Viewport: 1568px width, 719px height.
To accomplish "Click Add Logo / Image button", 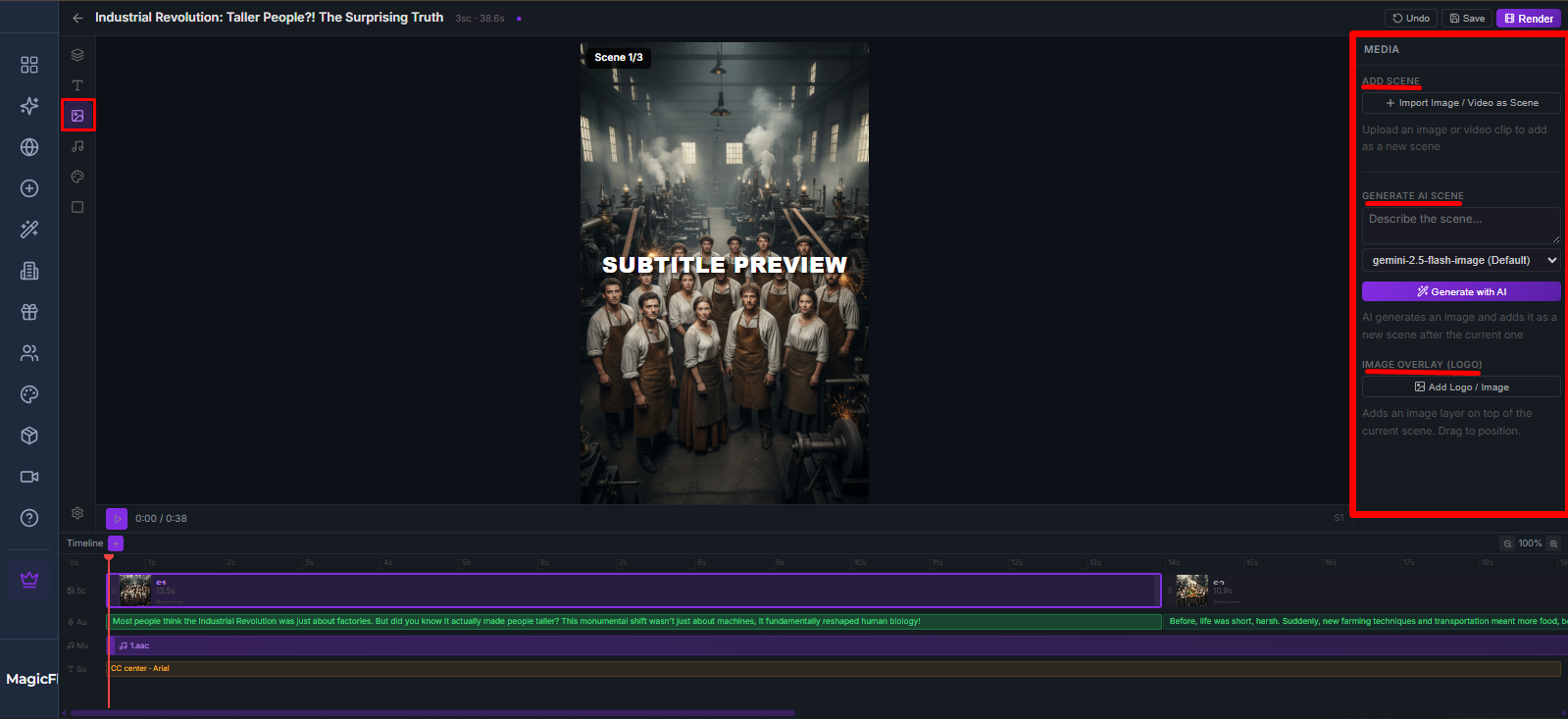I will click(1461, 387).
